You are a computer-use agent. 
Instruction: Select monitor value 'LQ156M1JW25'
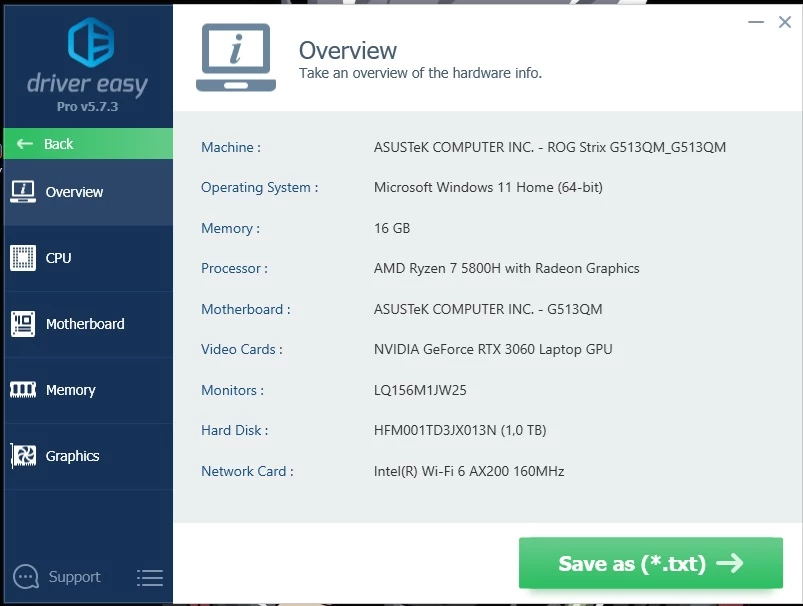pyautogui.click(x=420, y=390)
